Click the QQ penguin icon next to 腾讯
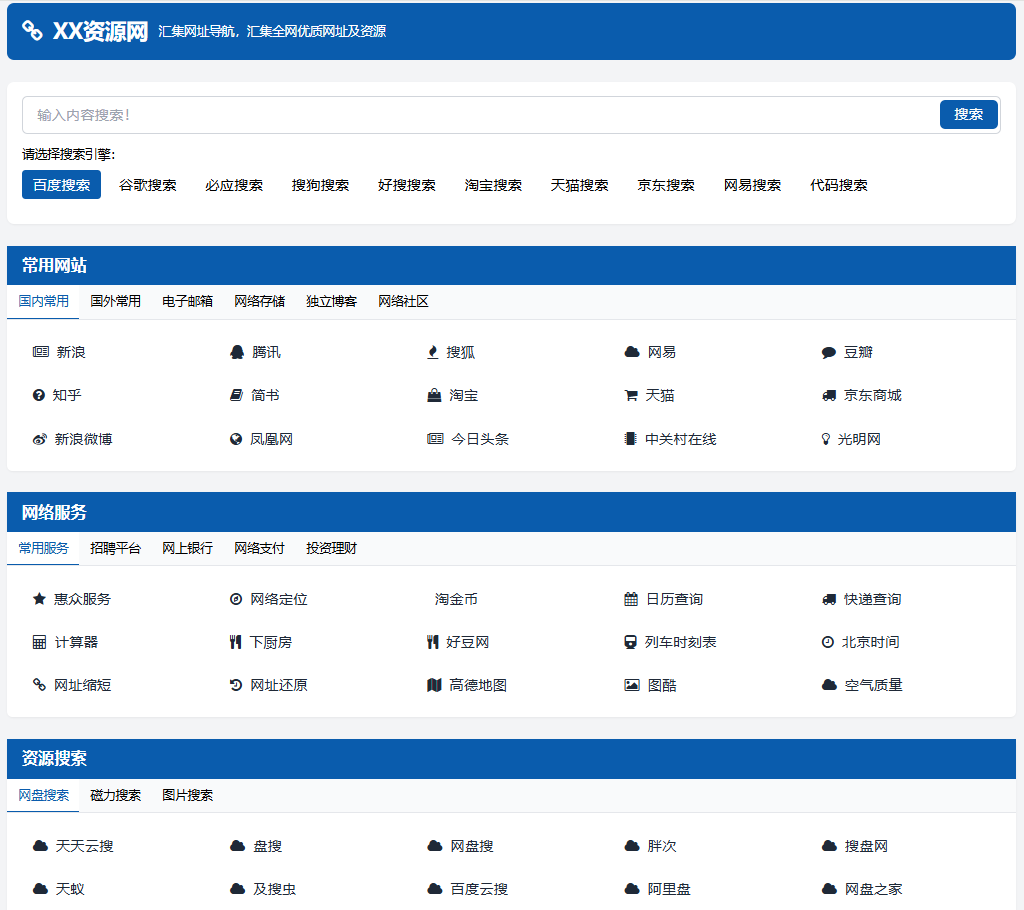 tap(237, 352)
